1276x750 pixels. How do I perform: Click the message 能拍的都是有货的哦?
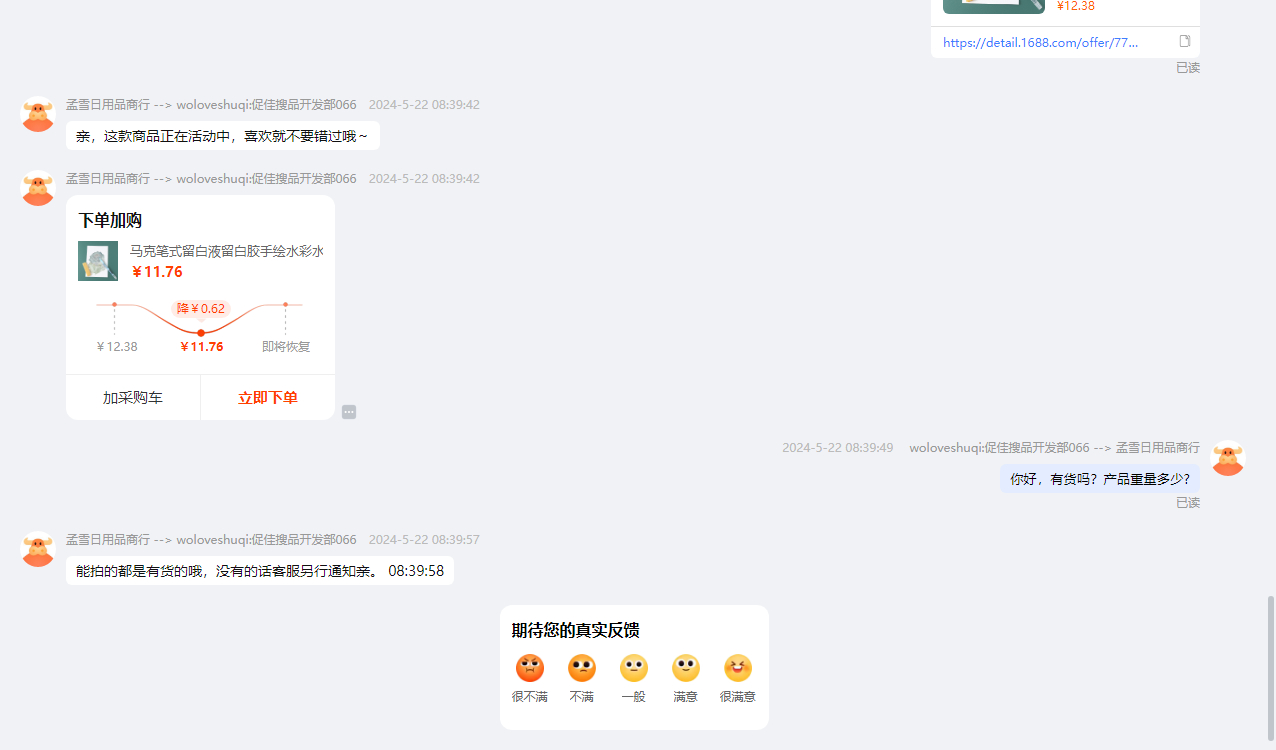pos(260,571)
